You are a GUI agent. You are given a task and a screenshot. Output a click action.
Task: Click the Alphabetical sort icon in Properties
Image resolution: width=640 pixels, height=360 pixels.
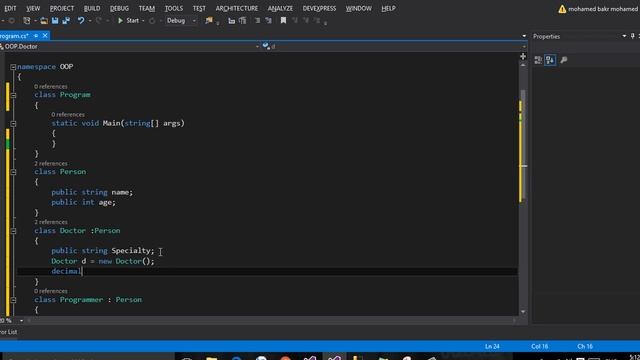click(550, 60)
